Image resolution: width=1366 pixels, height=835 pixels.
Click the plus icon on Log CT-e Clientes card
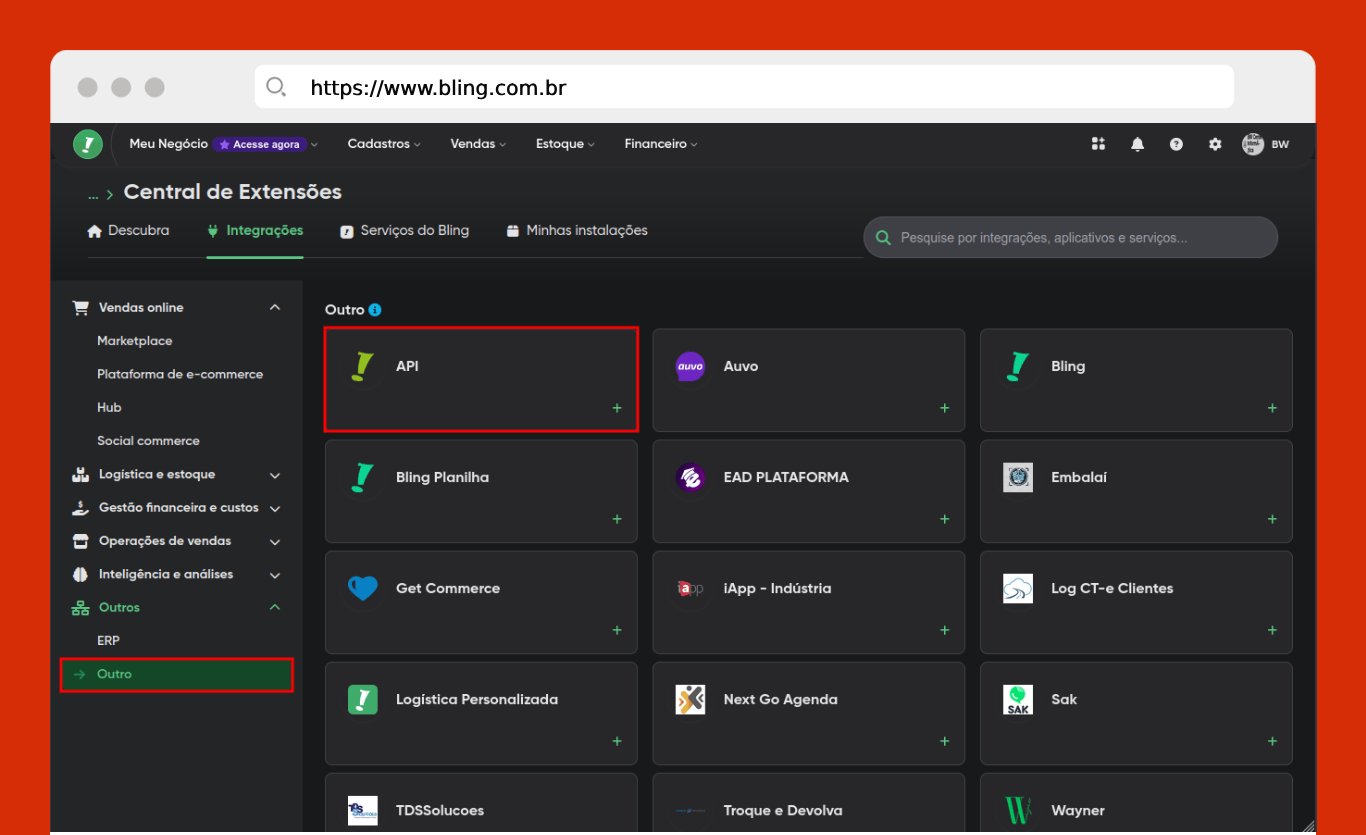tap(1272, 630)
